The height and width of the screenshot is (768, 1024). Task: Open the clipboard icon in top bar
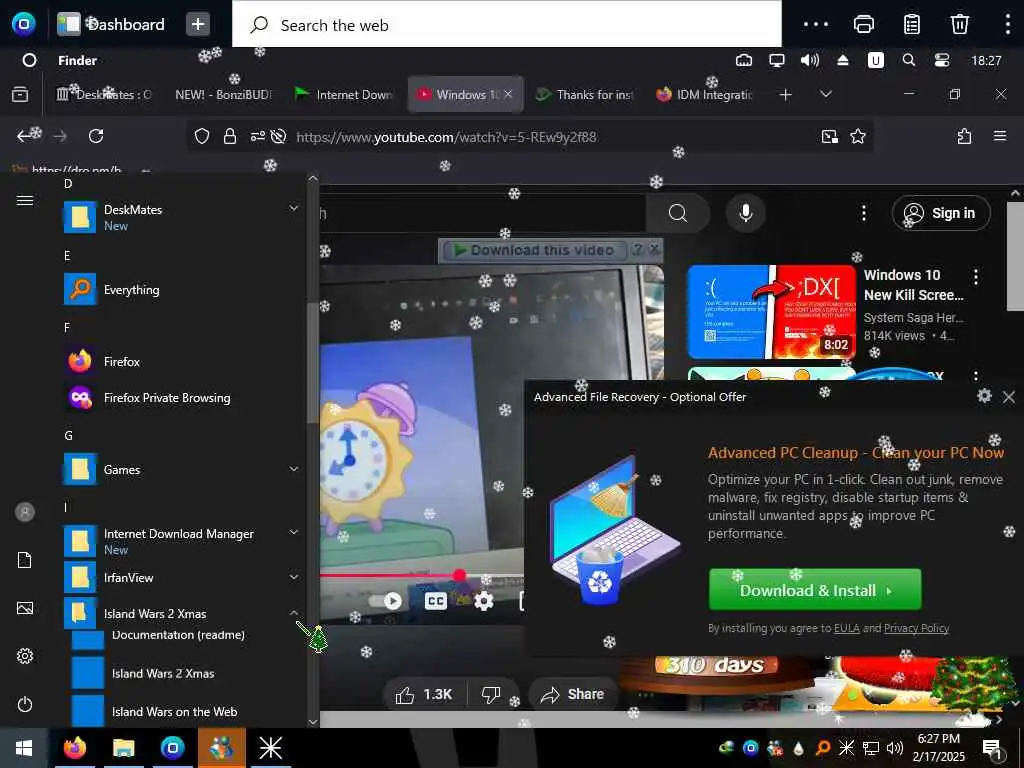click(x=912, y=24)
